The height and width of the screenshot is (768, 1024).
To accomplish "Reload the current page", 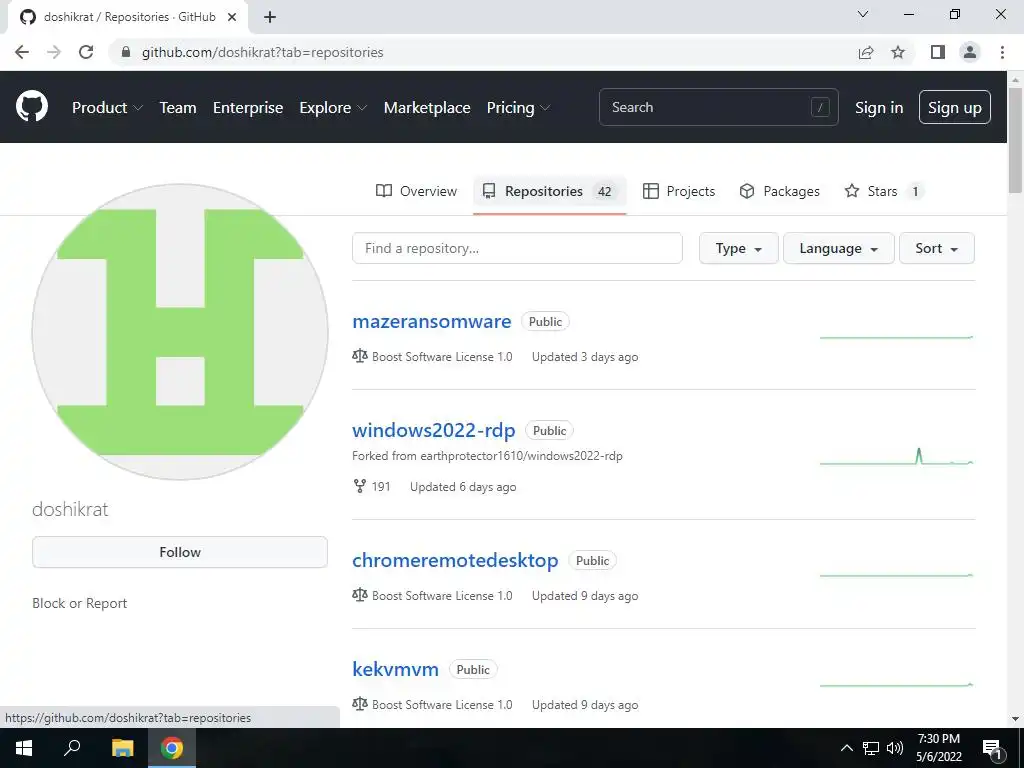I will pos(86,52).
